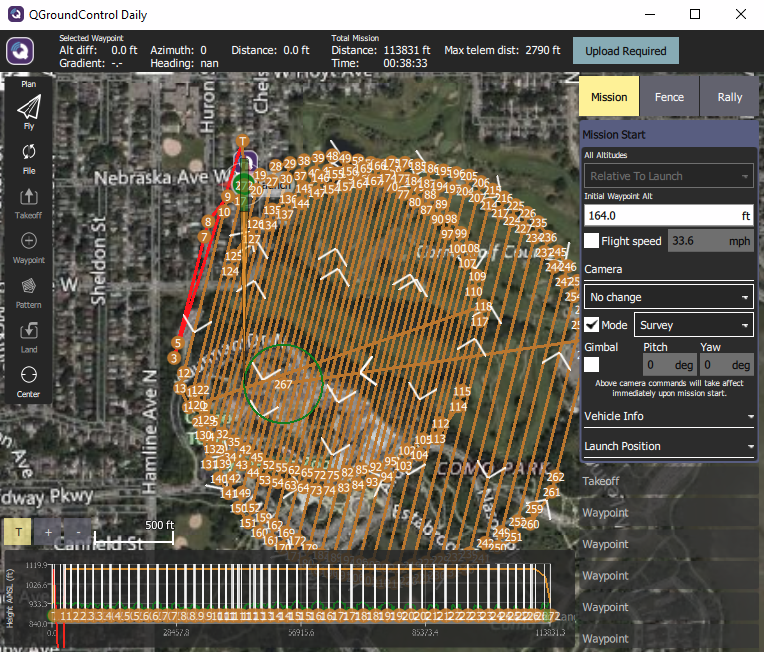Select waypoint 262 marker on map
Image resolution: width=764 pixels, height=652 pixels.
(555, 477)
